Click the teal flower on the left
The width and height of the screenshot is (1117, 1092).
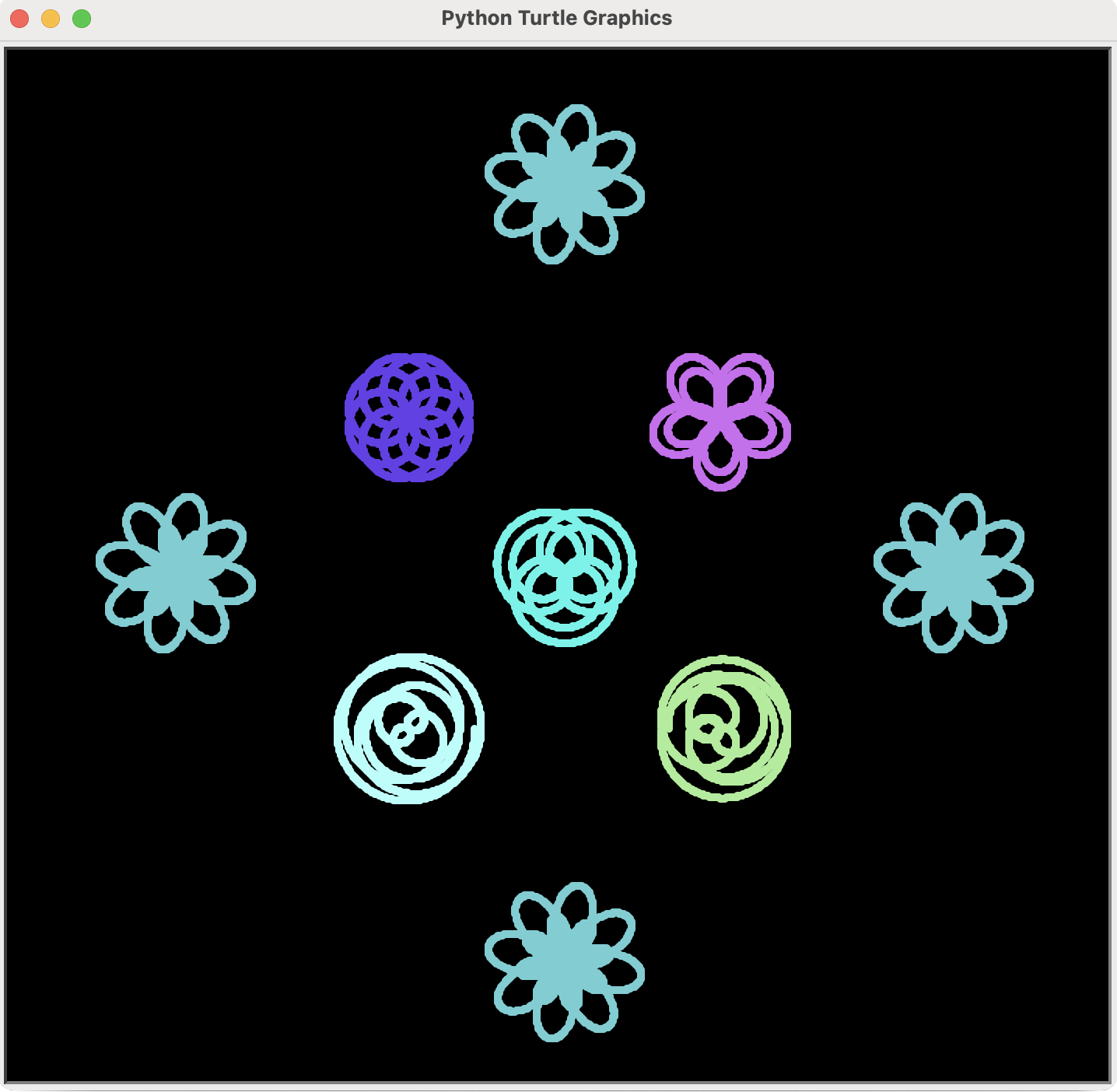click(176, 573)
